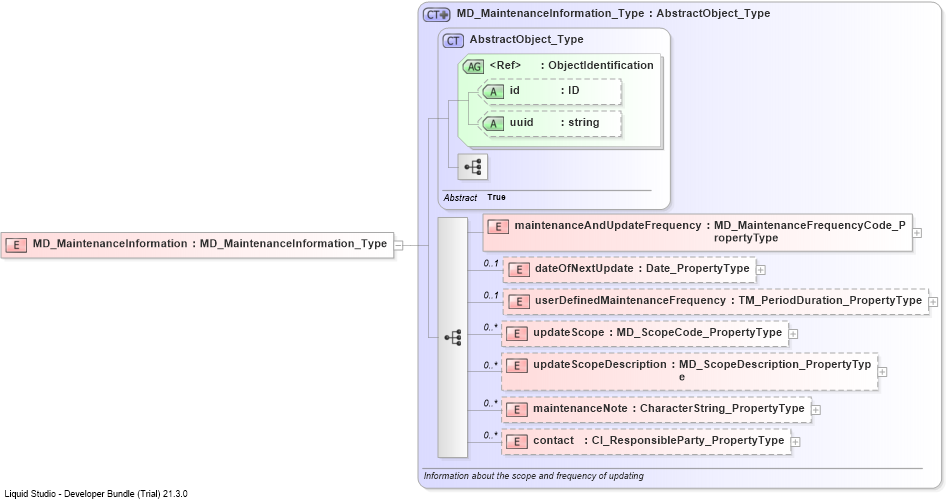Expand the contact element
This screenshot has height=499, width=946.
795,442
